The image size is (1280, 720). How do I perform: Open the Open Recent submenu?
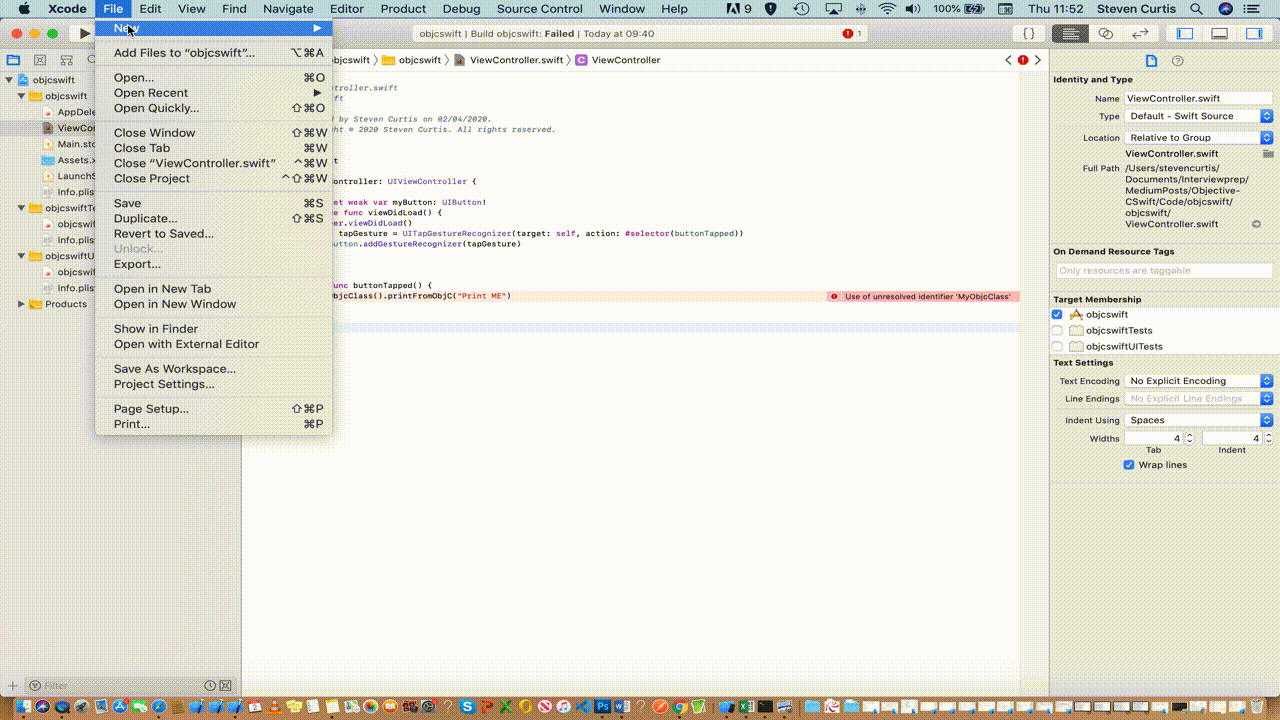click(213, 93)
